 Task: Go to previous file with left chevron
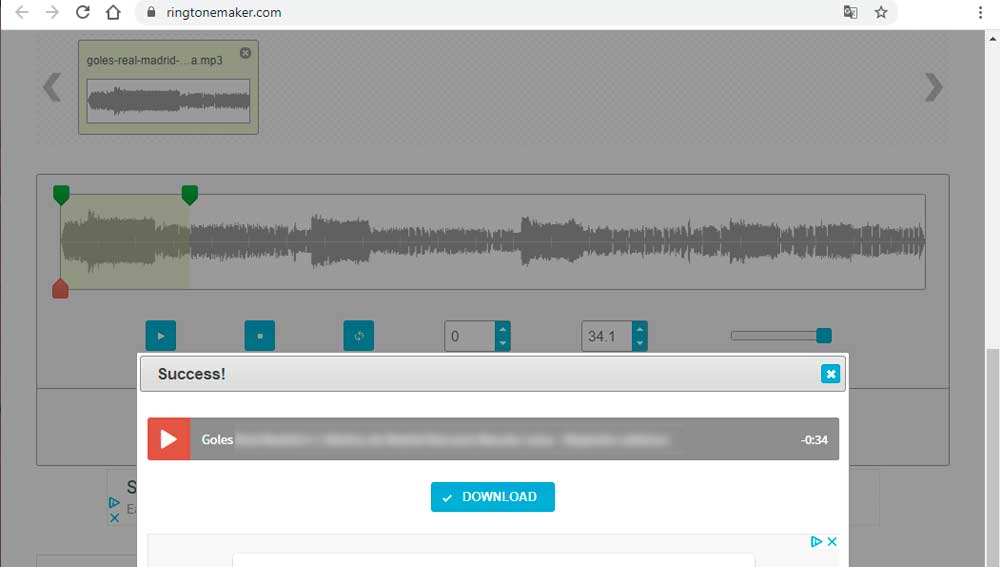pos(52,88)
